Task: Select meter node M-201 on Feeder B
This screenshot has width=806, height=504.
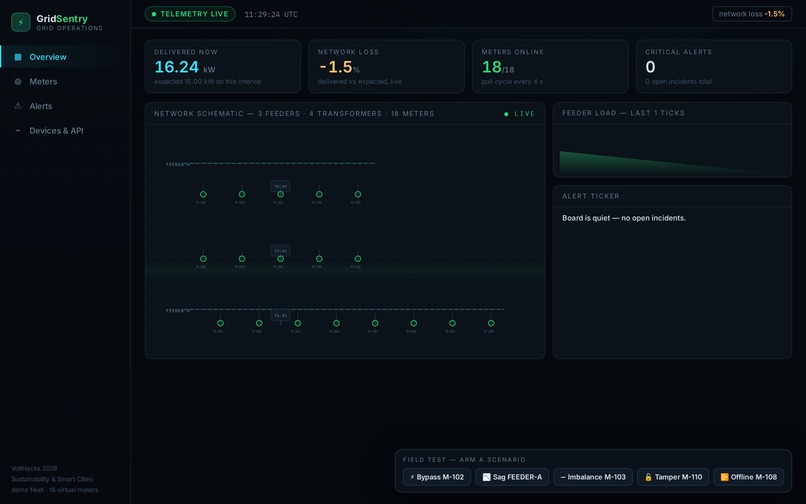Action: 220,323
